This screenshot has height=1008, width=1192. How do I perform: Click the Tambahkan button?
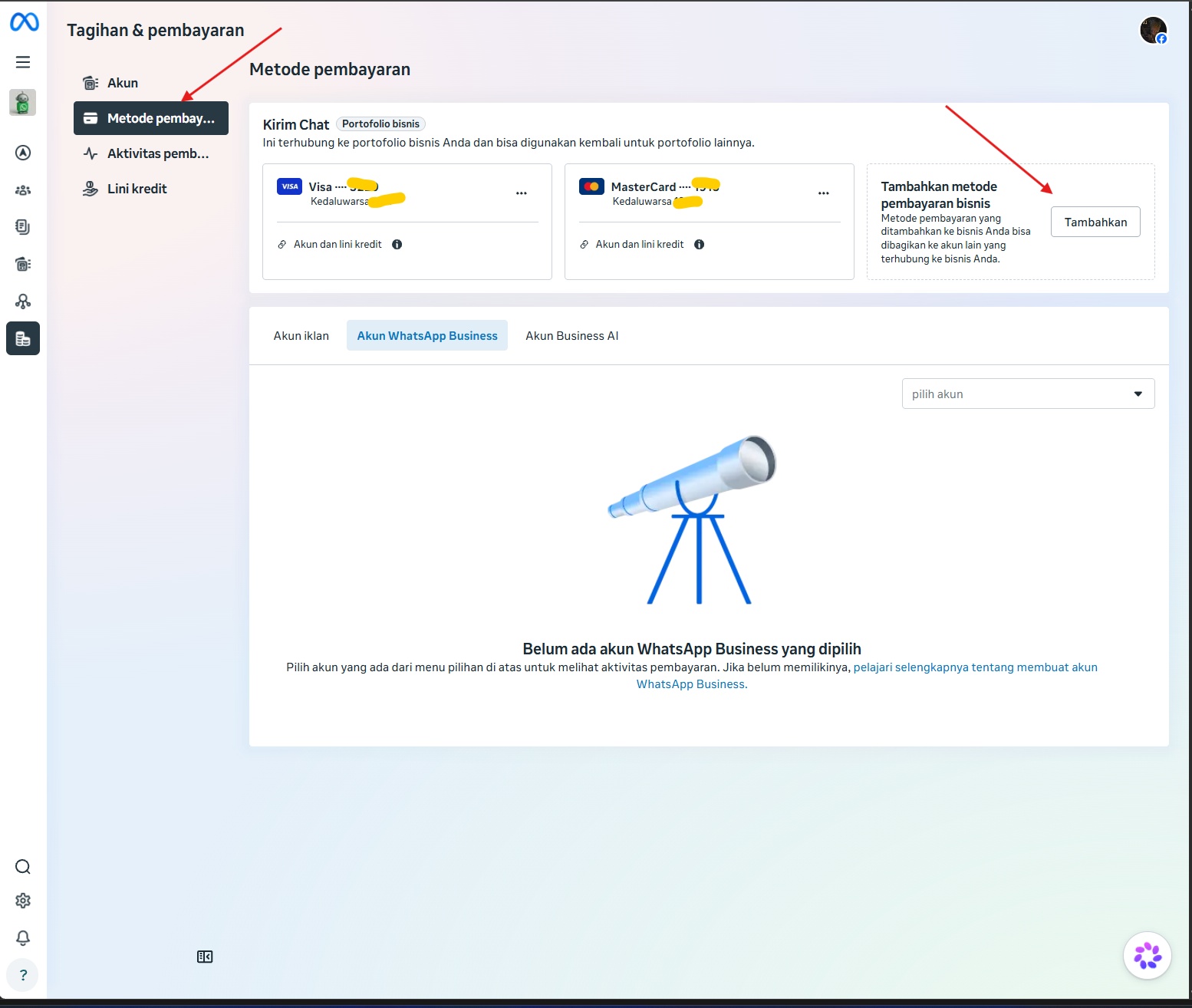coord(1095,222)
